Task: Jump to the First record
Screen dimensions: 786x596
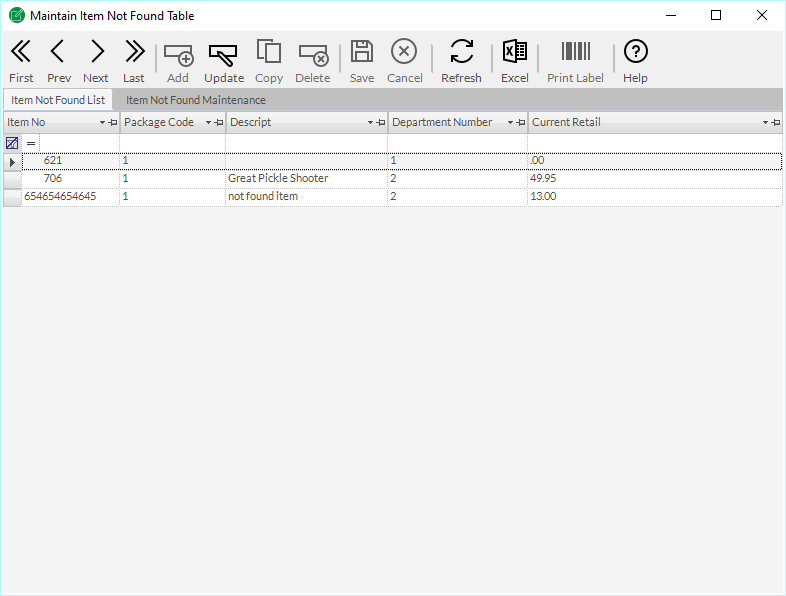Action: click(x=21, y=60)
